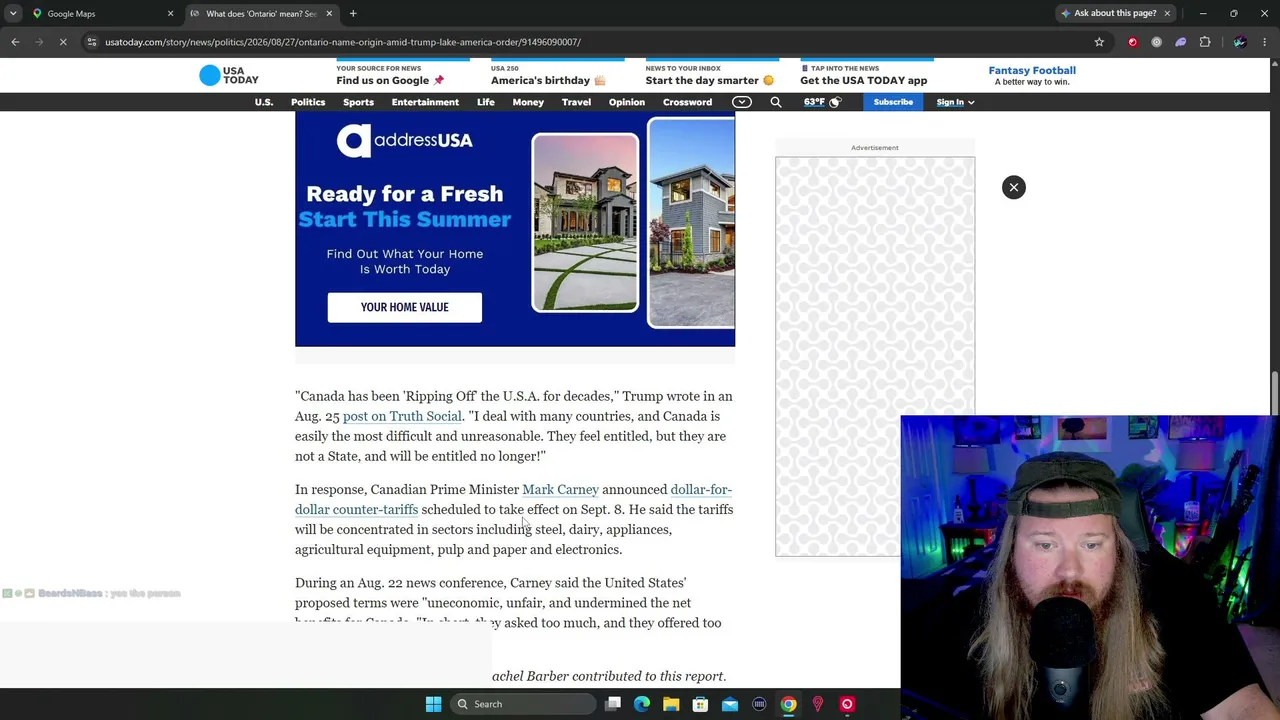Open the Entertainment section

[x=425, y=102]
